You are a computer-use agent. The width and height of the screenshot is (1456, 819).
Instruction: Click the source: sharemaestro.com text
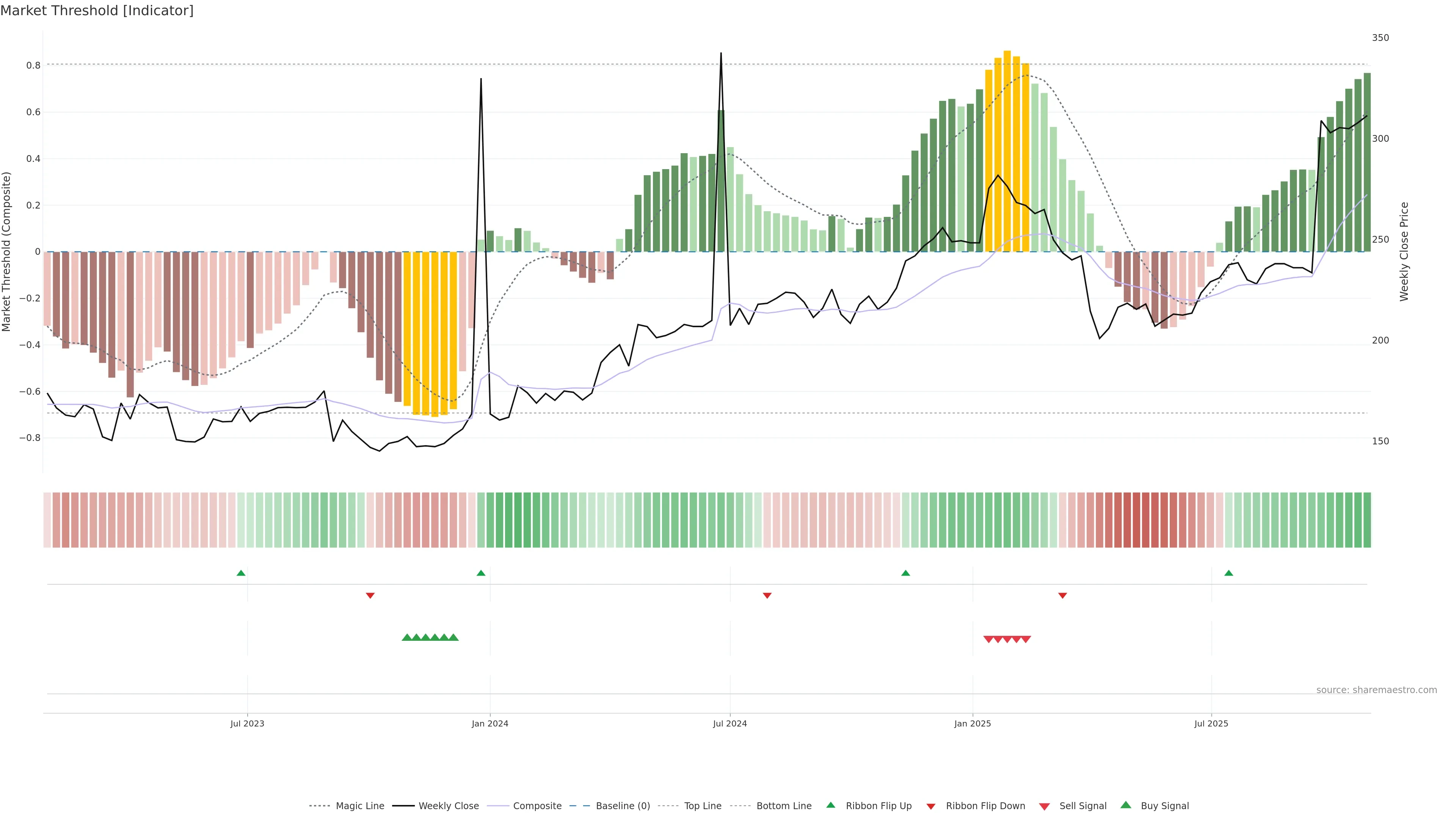(x=1376, y=690)
